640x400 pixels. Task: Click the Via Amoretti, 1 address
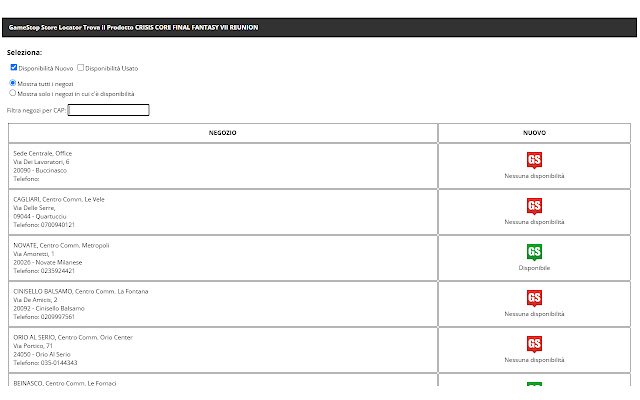coord(33,254)
